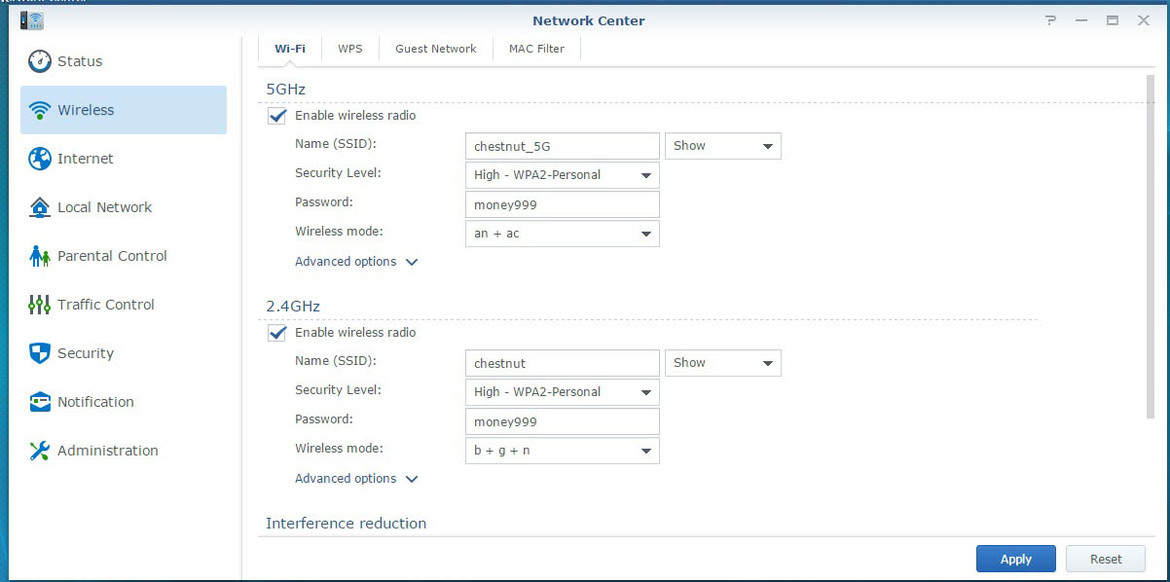Click the 5GHz Password field
This screenshot has height=582, width=1170.
(562, 204)
